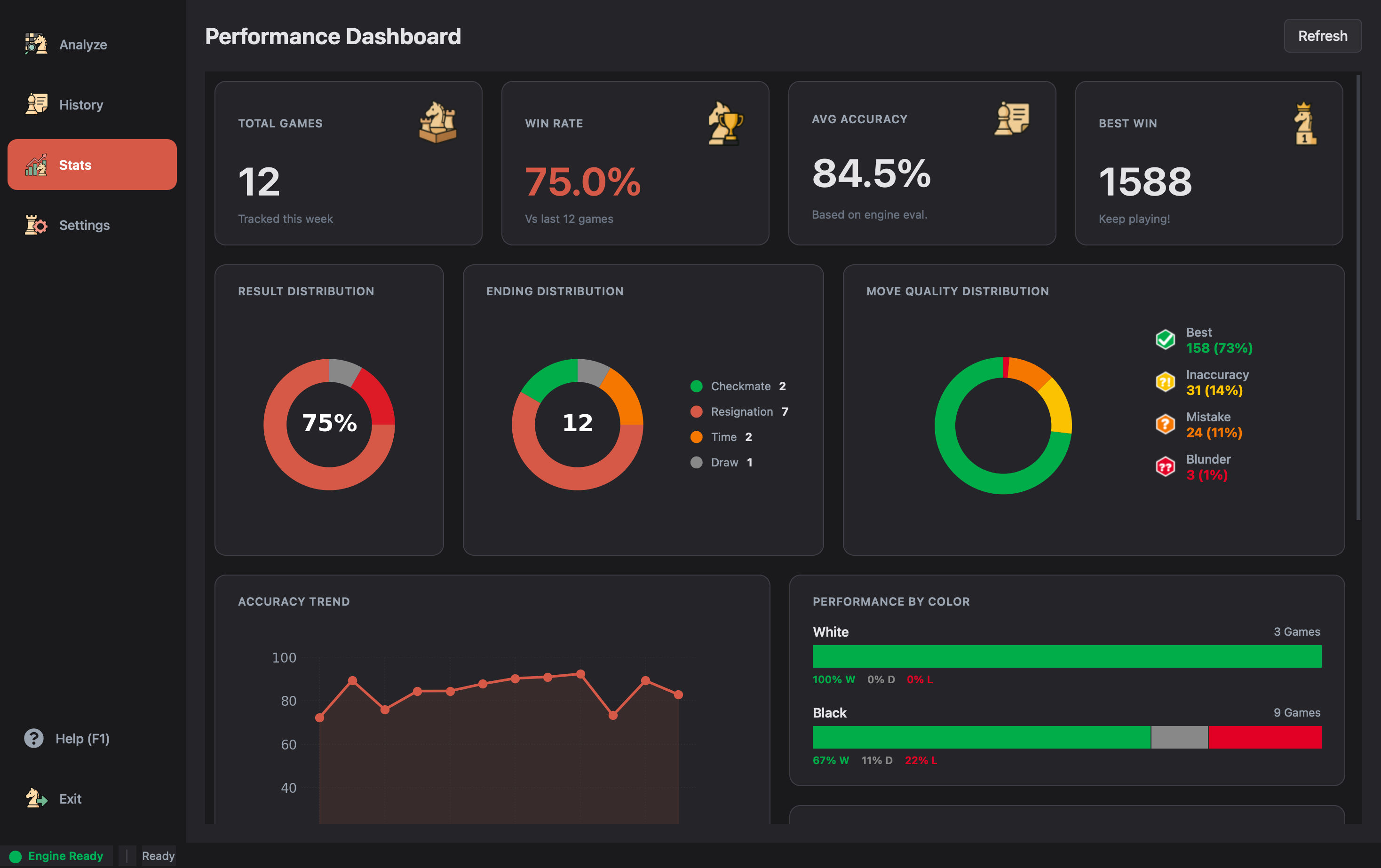This screenshot has height=868, width=1381.
Task: Click the Win Rate trophy icon
Action: click(x=725, y=123)
